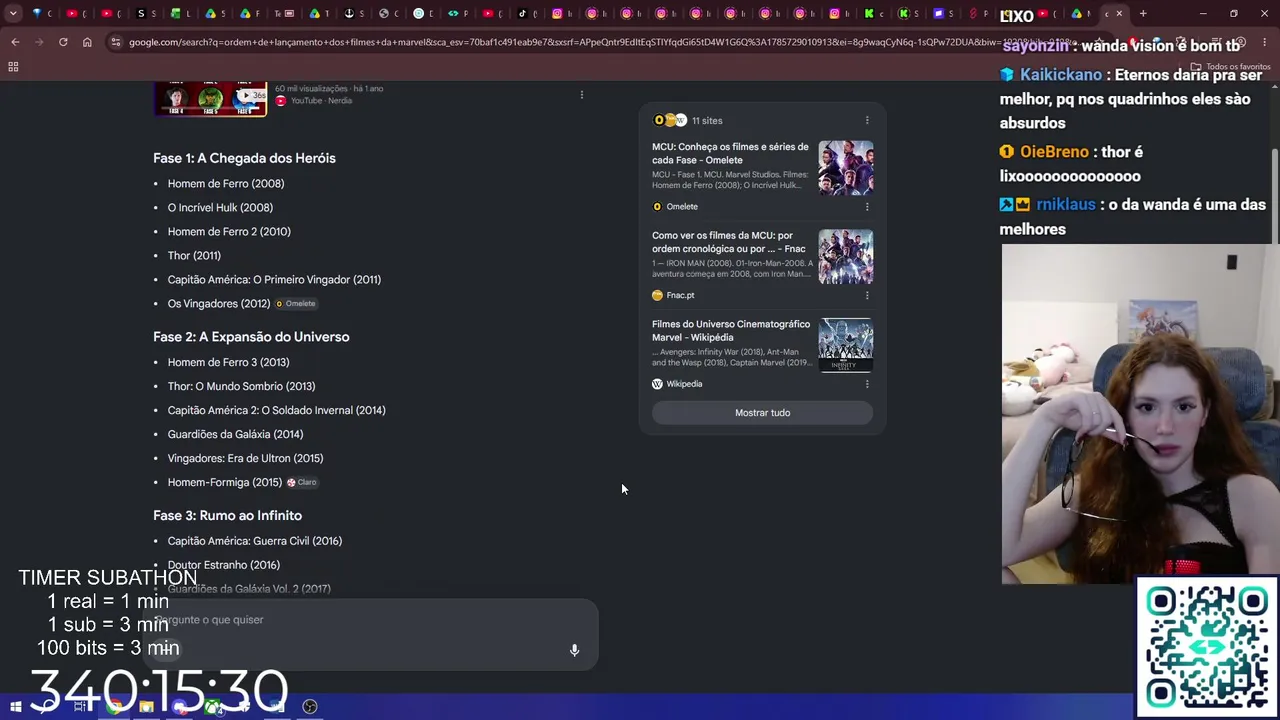Open the YouTube · Nerdia source link
This screenshot has height=720, width=1280.
coord(314,100)
